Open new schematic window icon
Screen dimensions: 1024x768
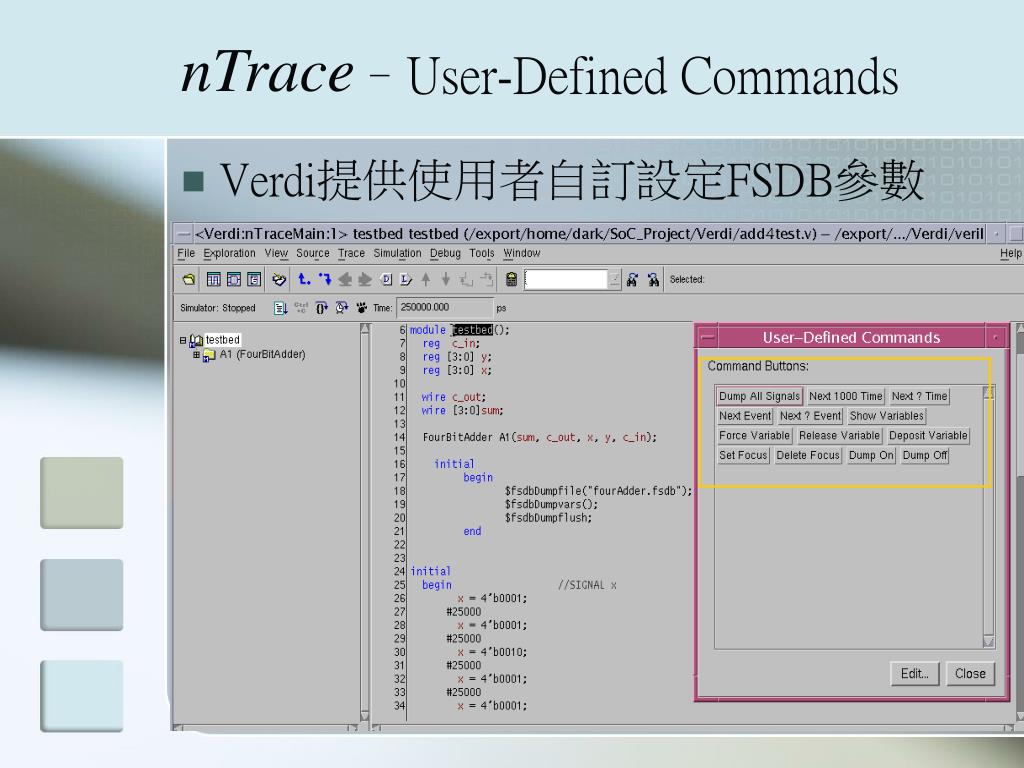[234, 280]
